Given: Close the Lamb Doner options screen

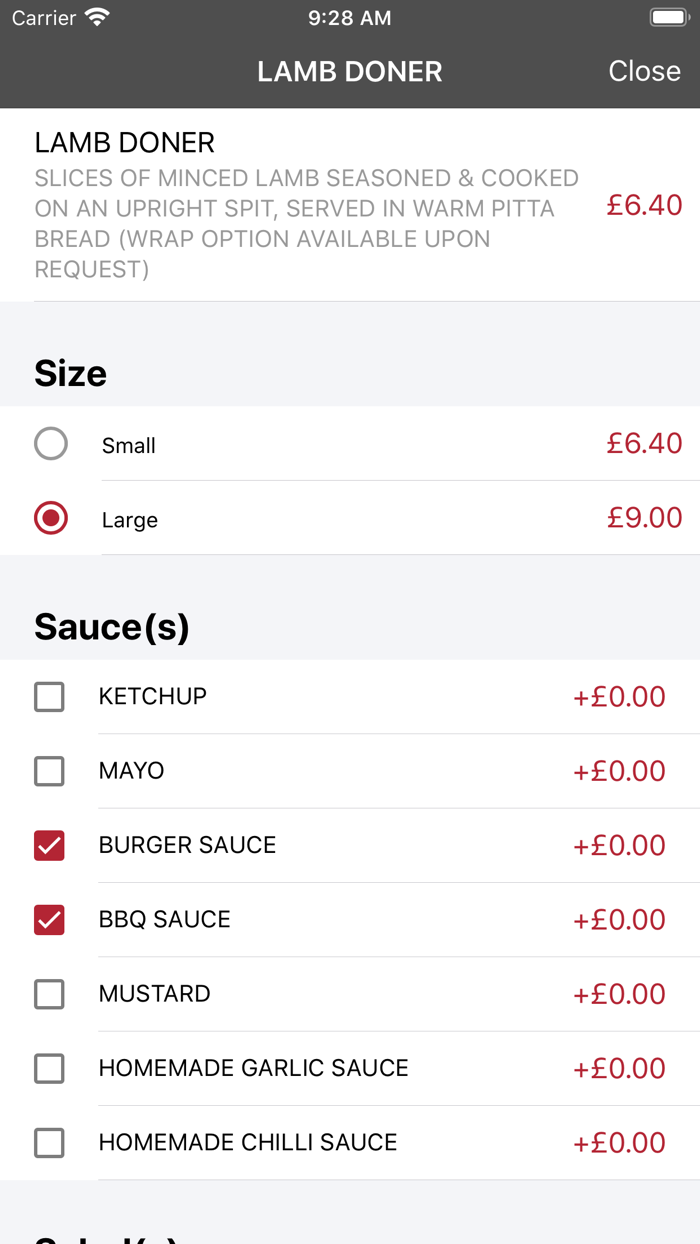Looking at the screenshot, I should pos(644,71).
